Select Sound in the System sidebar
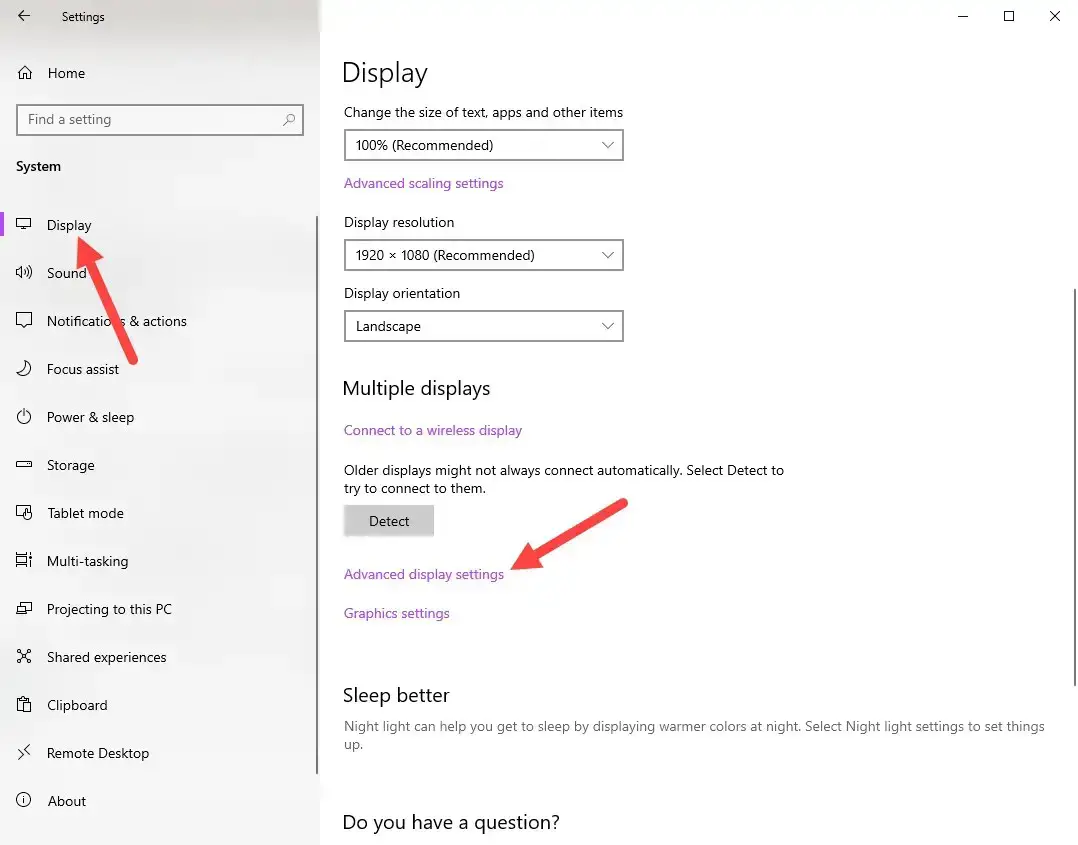The height and width of the screenshot is (845, 1078). click(67, 273)
